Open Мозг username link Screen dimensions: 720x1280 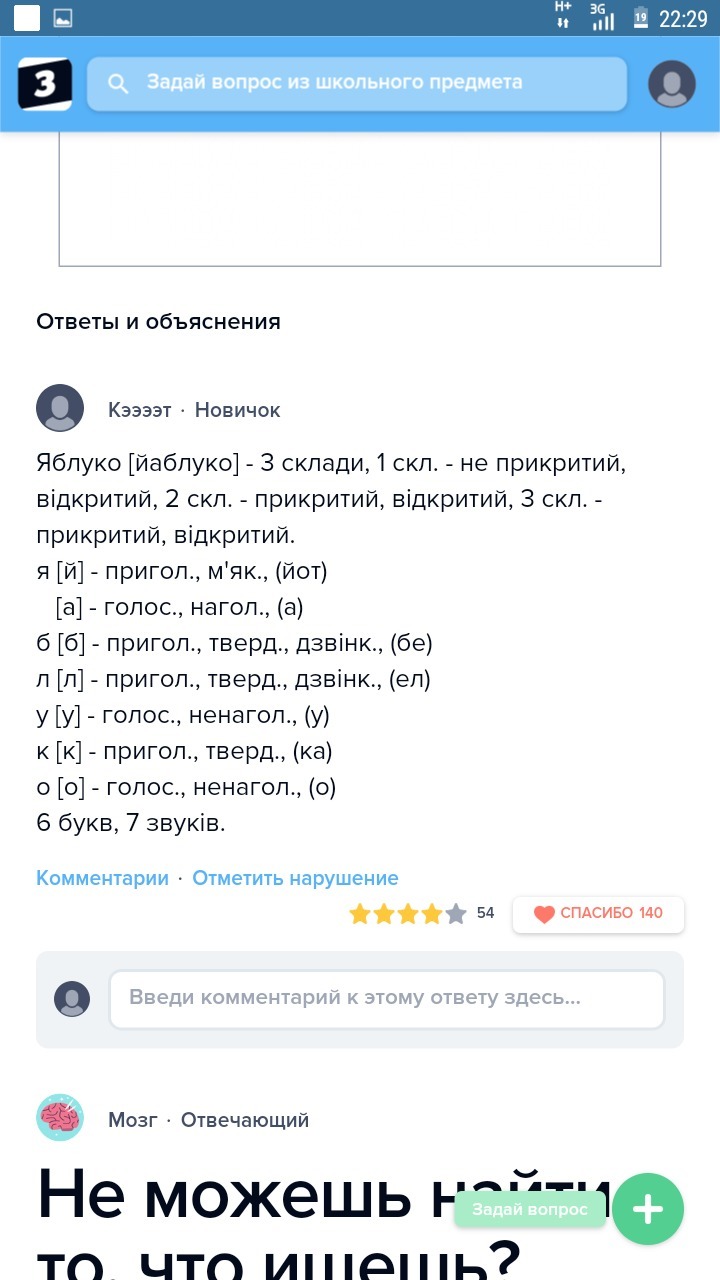(x=132, y=1120)
